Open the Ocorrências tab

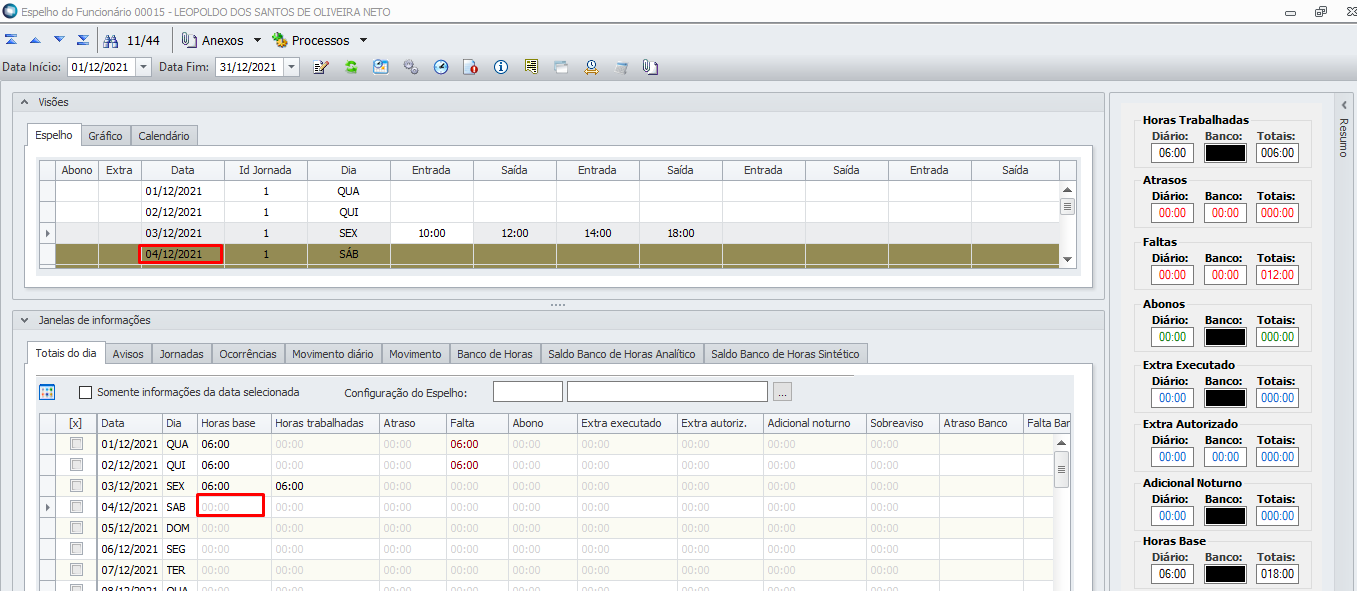pos(248,354)
